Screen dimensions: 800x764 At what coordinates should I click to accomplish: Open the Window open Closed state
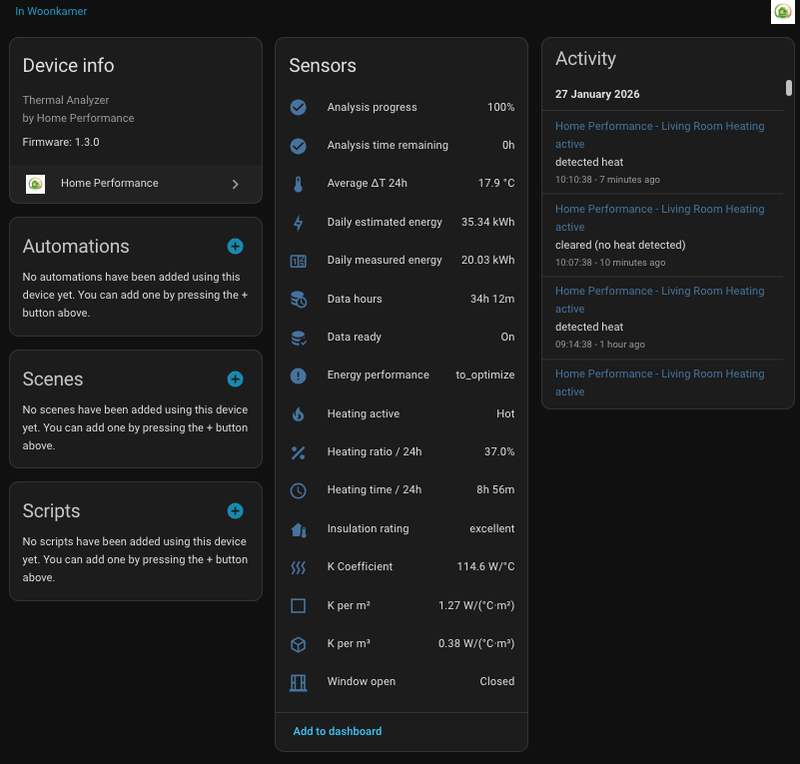(x=497, y=682)
